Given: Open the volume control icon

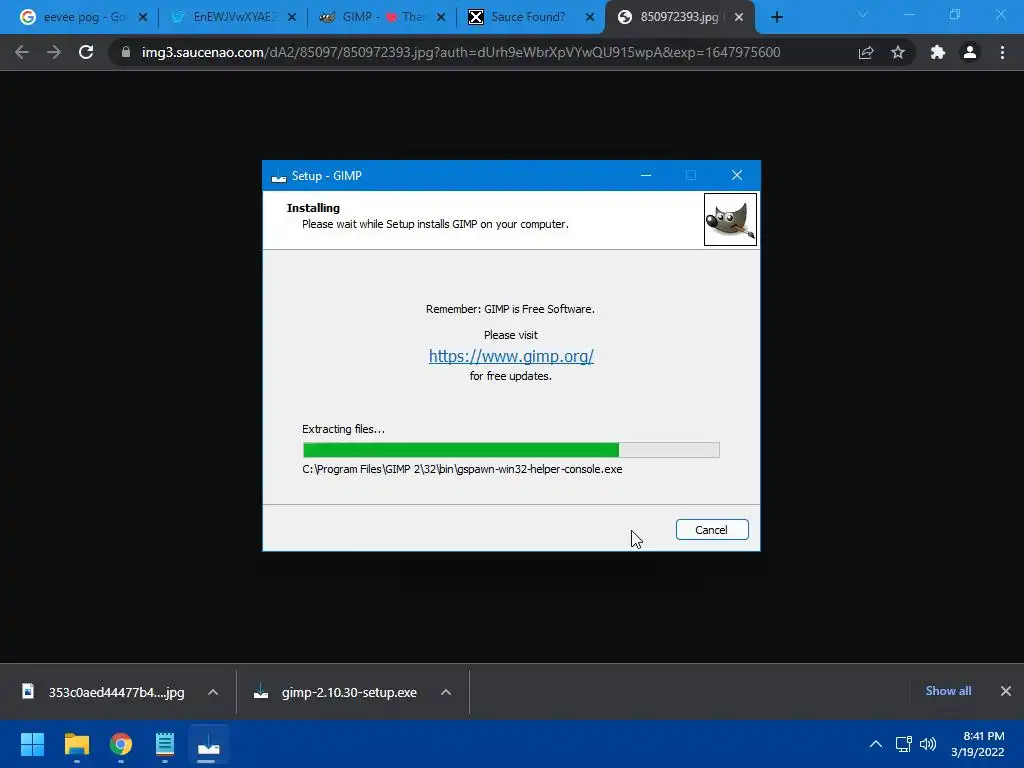Looking at the screenshot, I should click(928, 744).
